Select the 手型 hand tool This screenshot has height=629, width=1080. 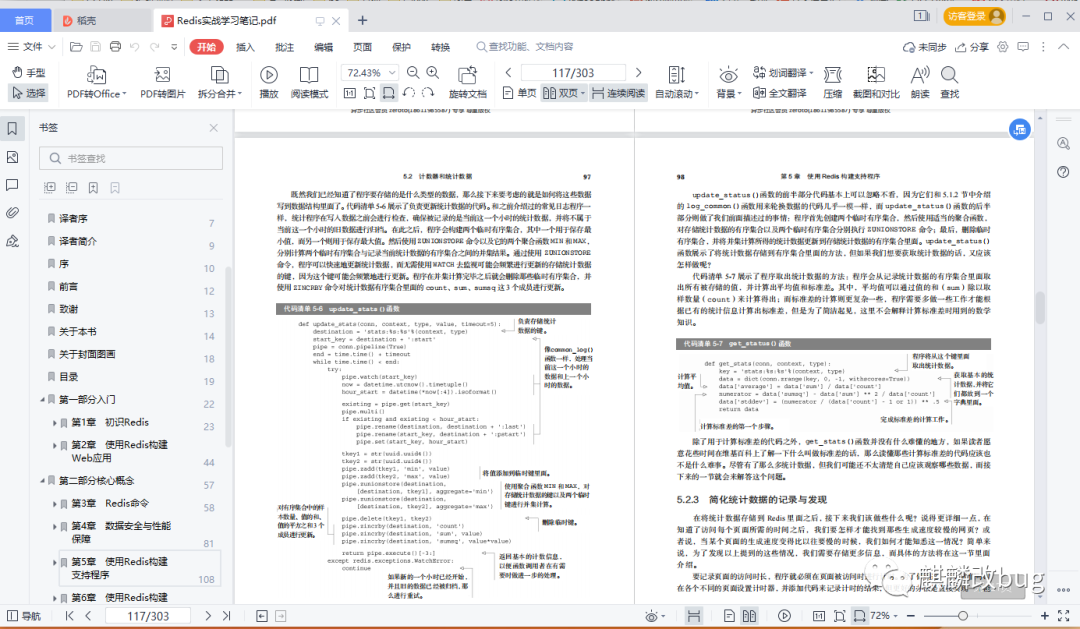click(x=28, y=72)
